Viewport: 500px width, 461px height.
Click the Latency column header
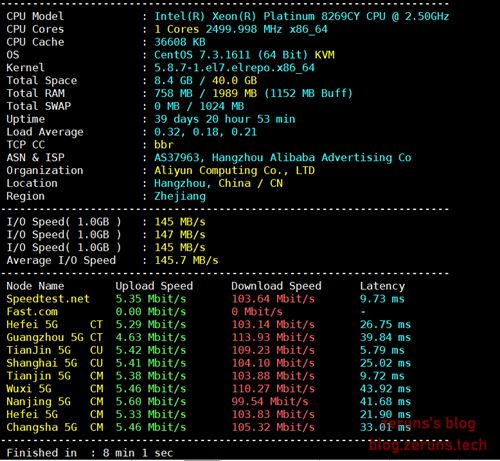(x=382, y=286)
